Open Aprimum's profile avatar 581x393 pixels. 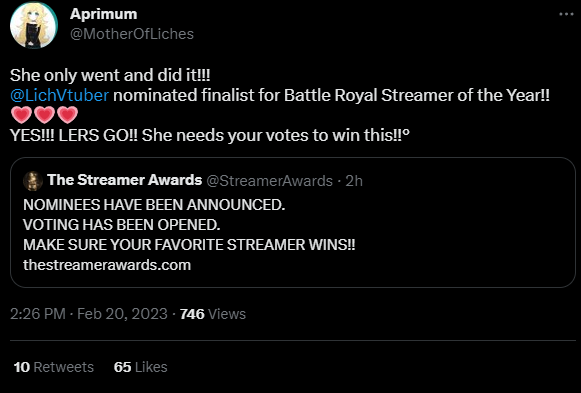34,25
